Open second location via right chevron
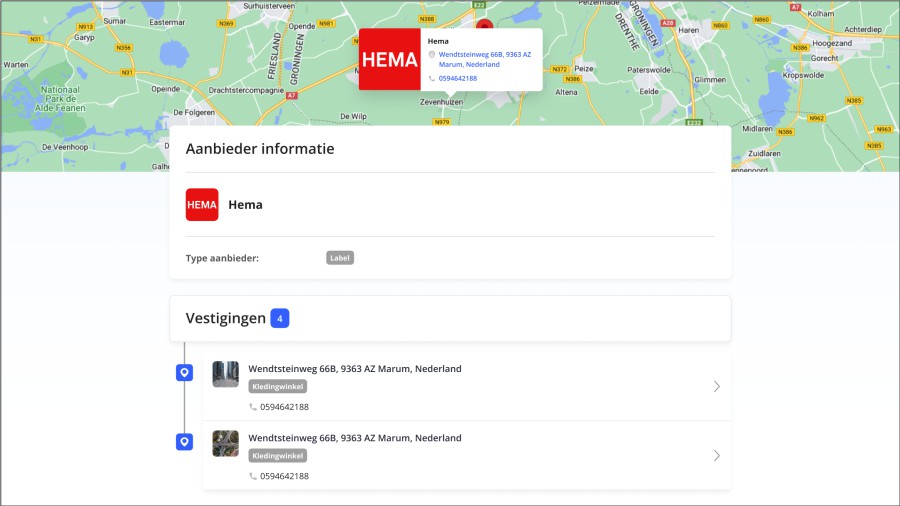Screen dimensions: 900x506 pyautogui.click(x=716, y=456)
